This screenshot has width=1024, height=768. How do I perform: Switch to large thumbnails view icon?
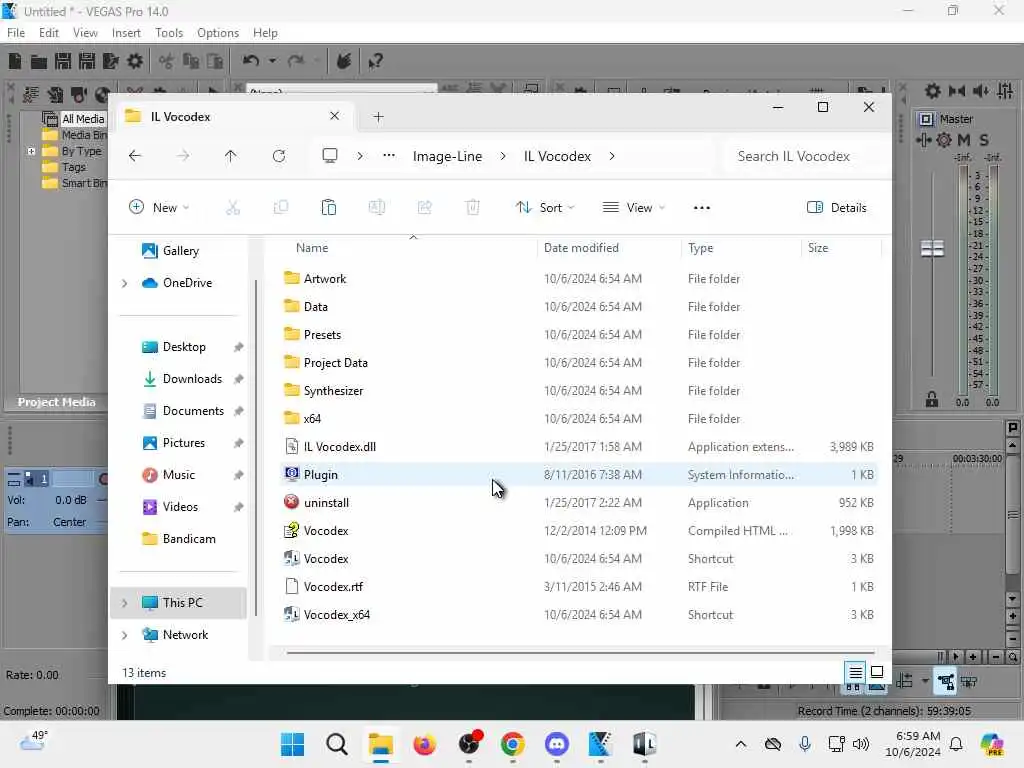pyautogui.click(x=877, y=672)
